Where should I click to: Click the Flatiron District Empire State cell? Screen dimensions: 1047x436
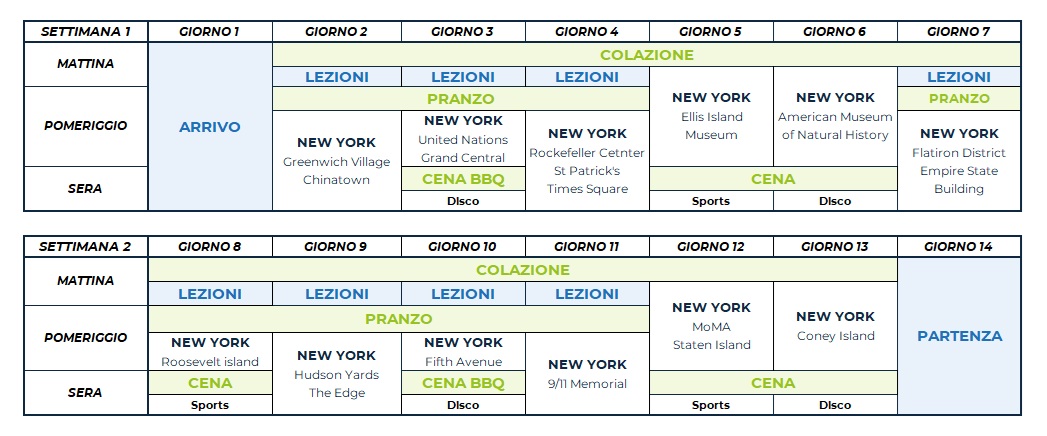[959, 161]
